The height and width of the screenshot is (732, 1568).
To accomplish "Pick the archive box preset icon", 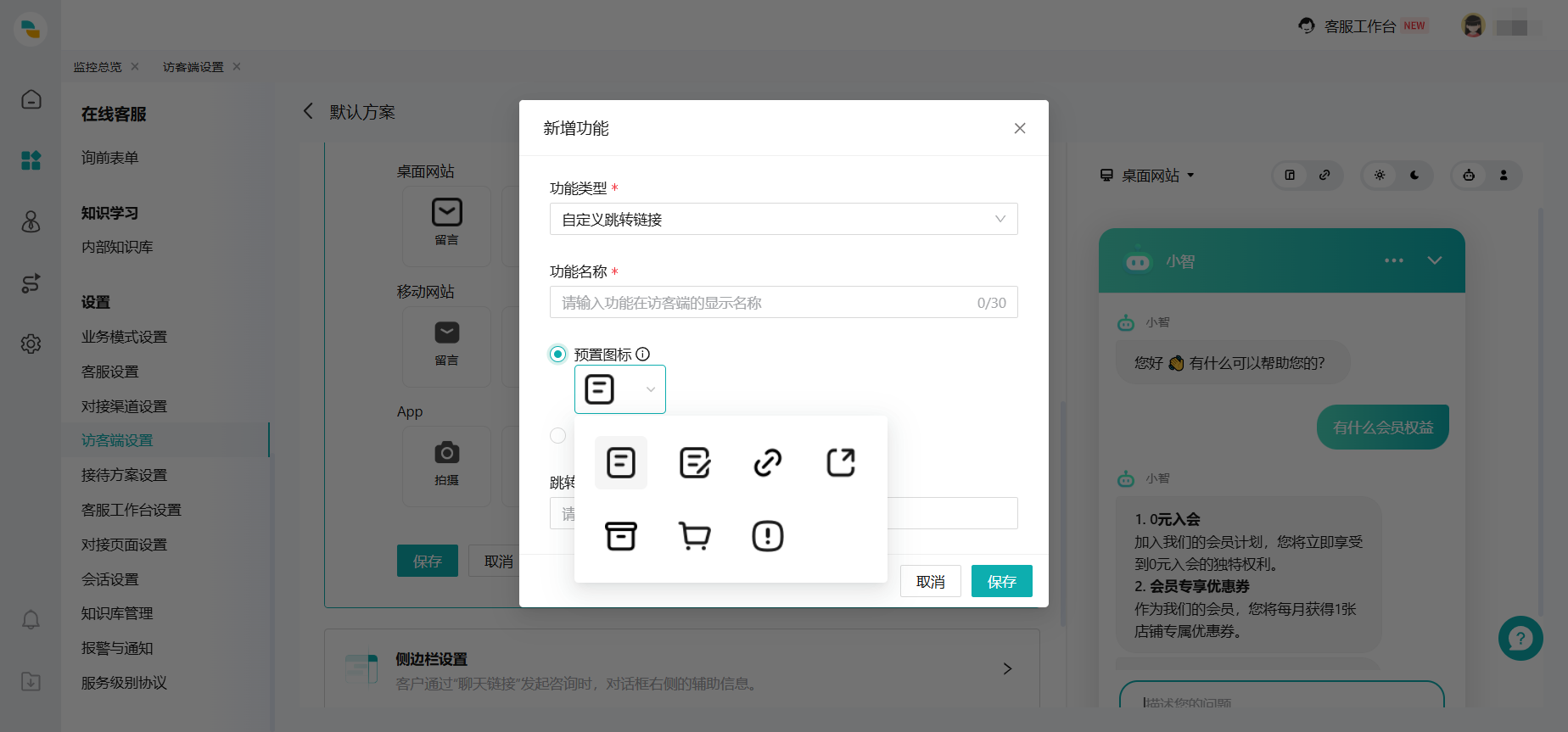I will point(621,536).
